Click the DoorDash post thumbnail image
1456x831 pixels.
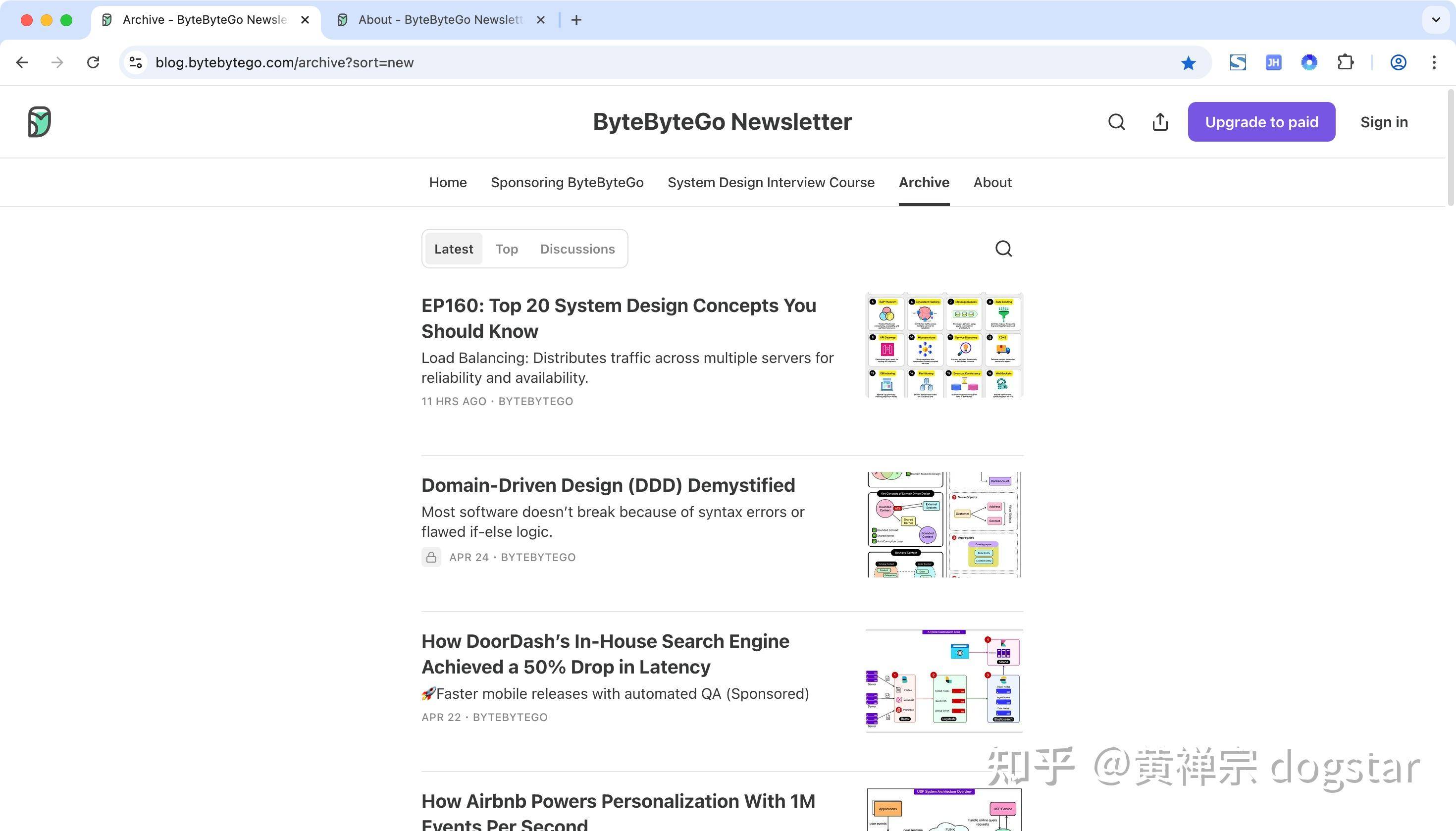click(x=944, y=681)
